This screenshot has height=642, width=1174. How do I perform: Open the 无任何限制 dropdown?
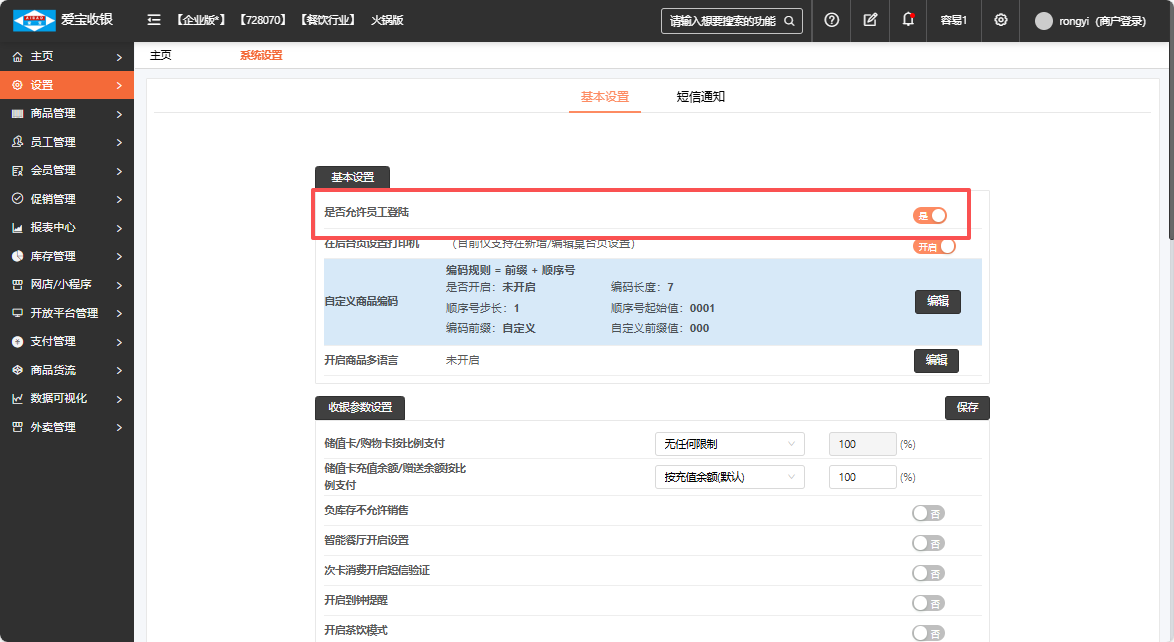click(729, 444)
